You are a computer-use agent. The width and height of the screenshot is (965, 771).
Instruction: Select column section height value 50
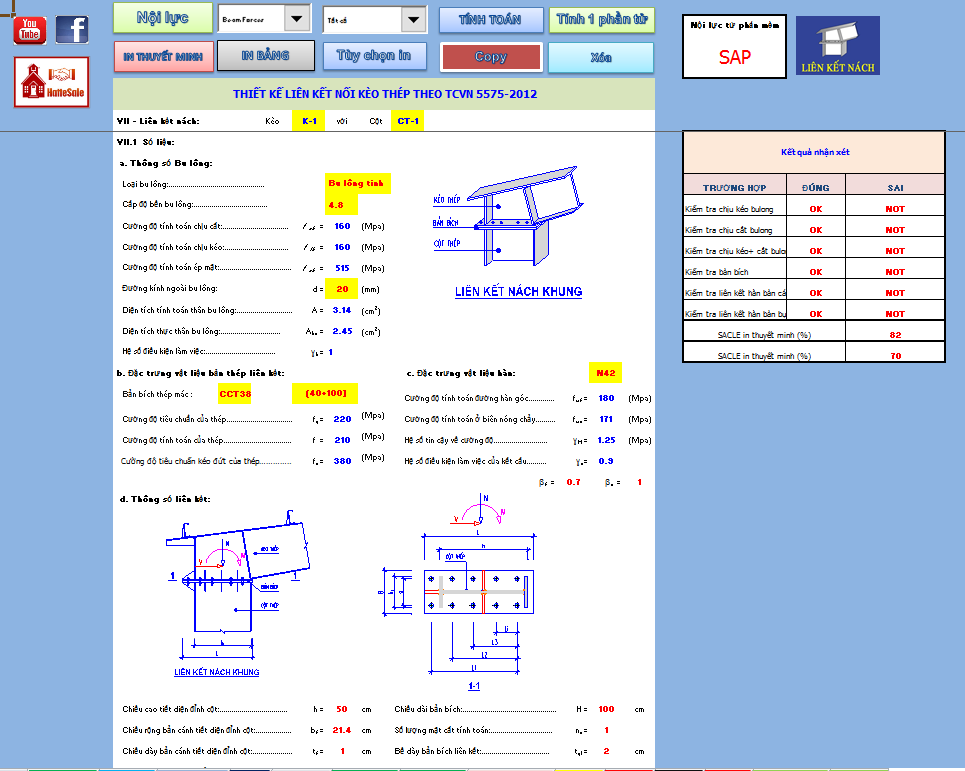pyautogui.click(x=342, y=709)
